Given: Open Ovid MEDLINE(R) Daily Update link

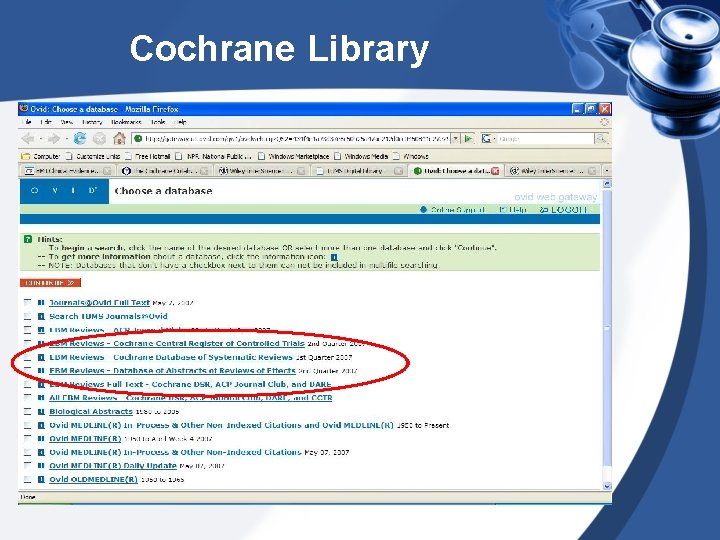Looking at the screenshot, I should 113,466.
